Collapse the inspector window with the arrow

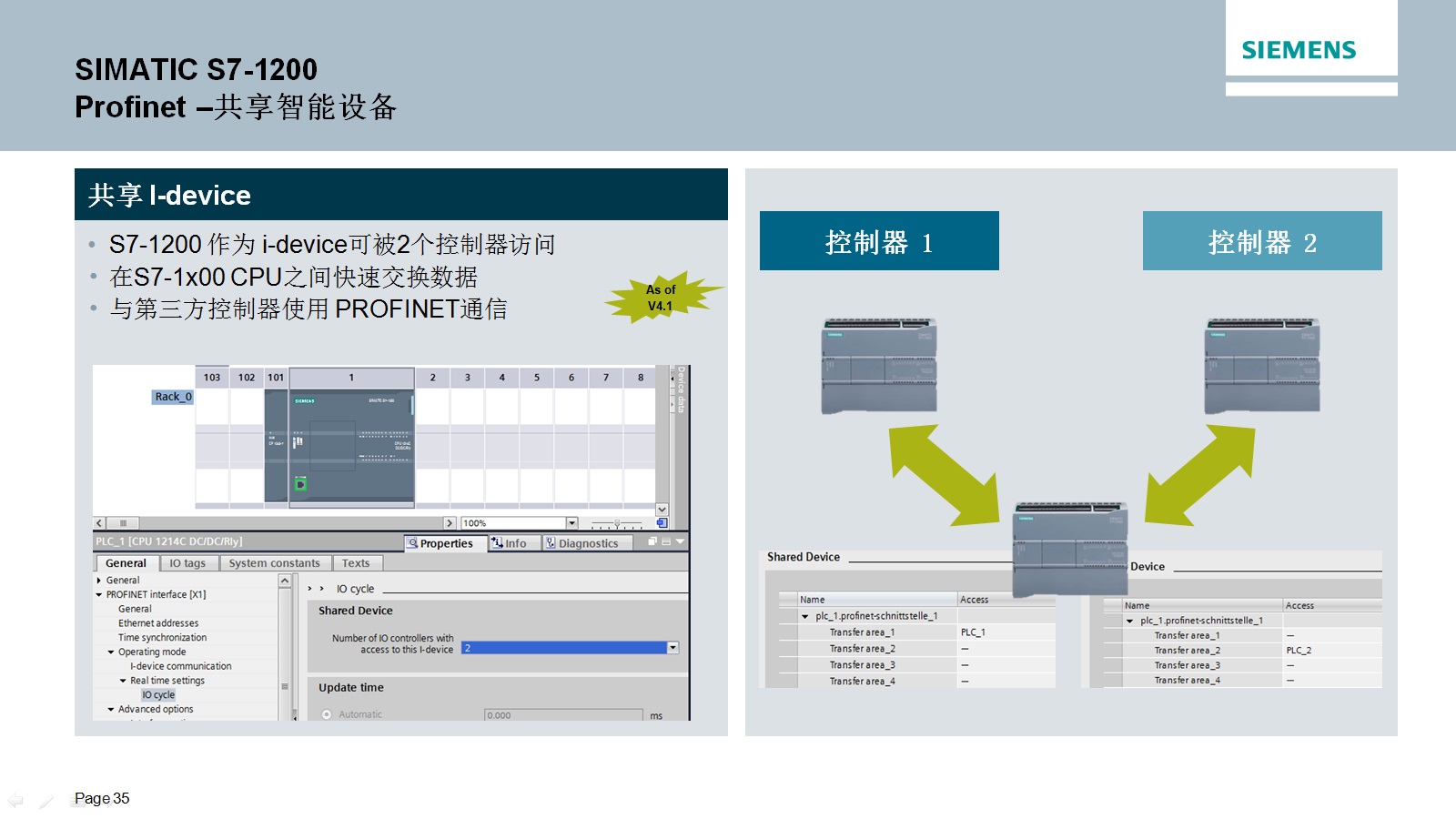click(680, 541)
